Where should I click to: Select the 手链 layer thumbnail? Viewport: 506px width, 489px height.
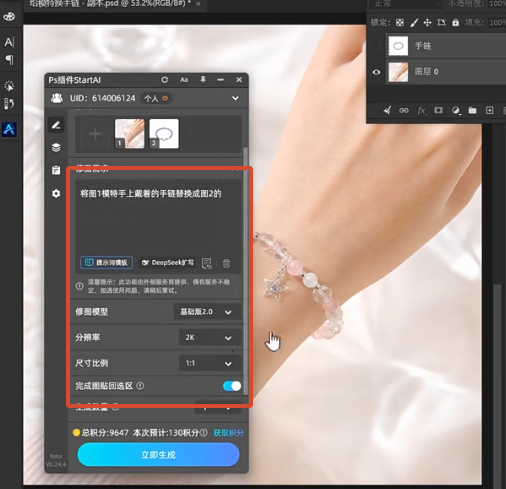(398, 46)
